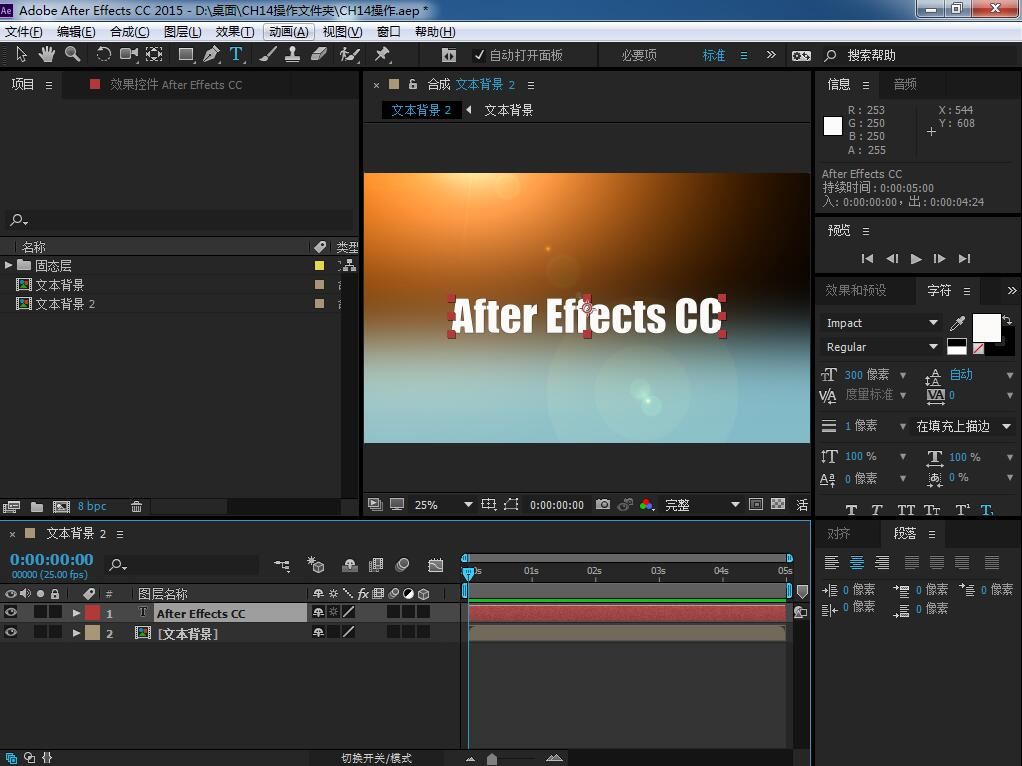
Task: Jump to first frame in Preview panel
Action: 867,259
